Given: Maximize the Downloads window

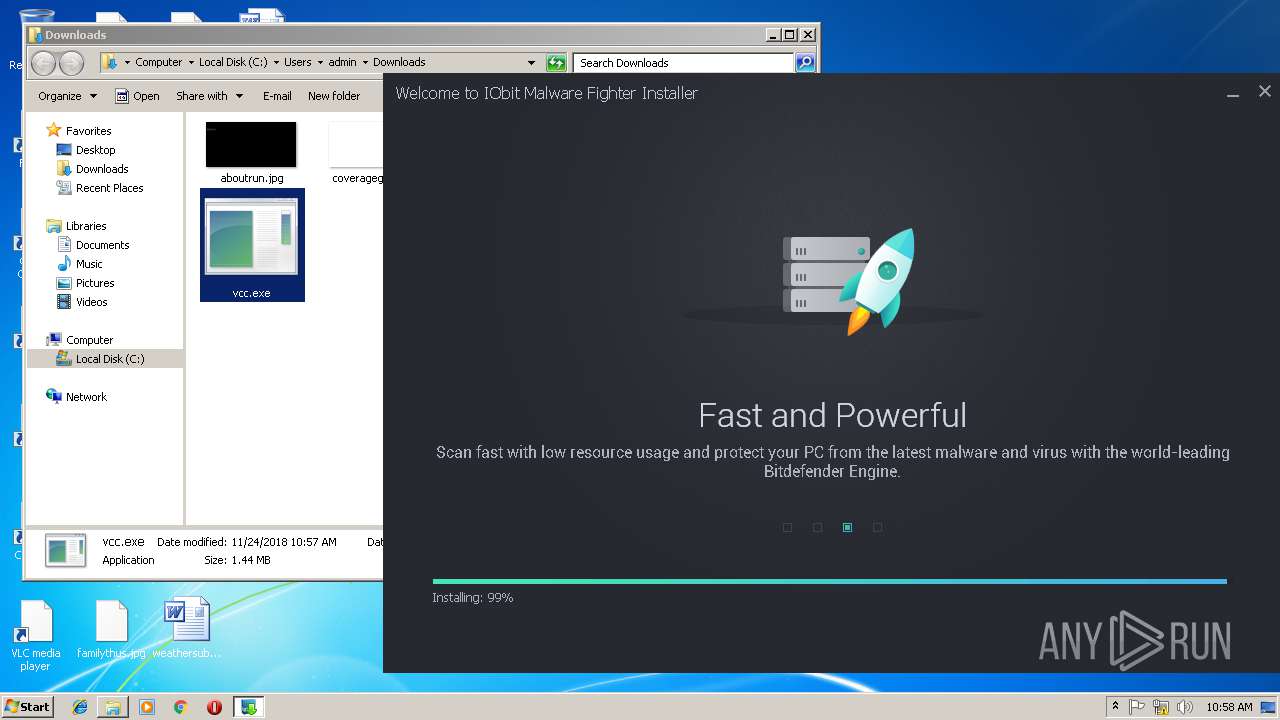Looking at the screenshot, I should [x=789, y=35].
